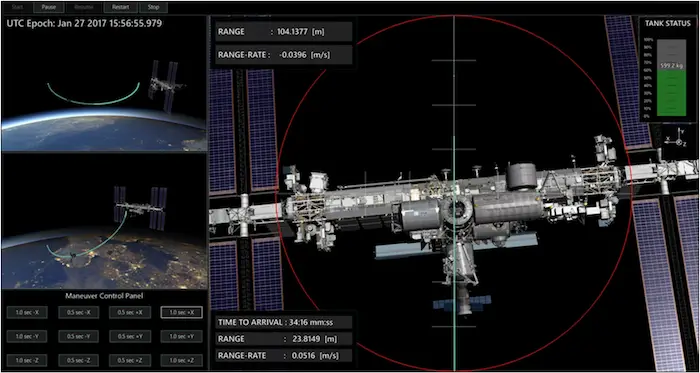The image size is (700, 373).
Task: Click the XYZ axis orientation indicator
Action: pyautogui.click(x=676, y=138)
